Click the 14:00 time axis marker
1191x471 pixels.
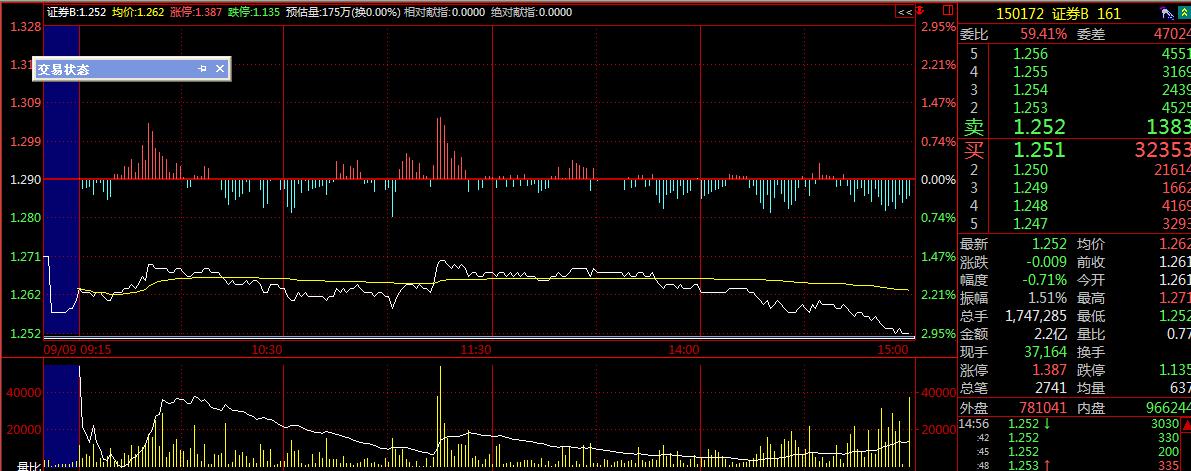tap(684, 350)
